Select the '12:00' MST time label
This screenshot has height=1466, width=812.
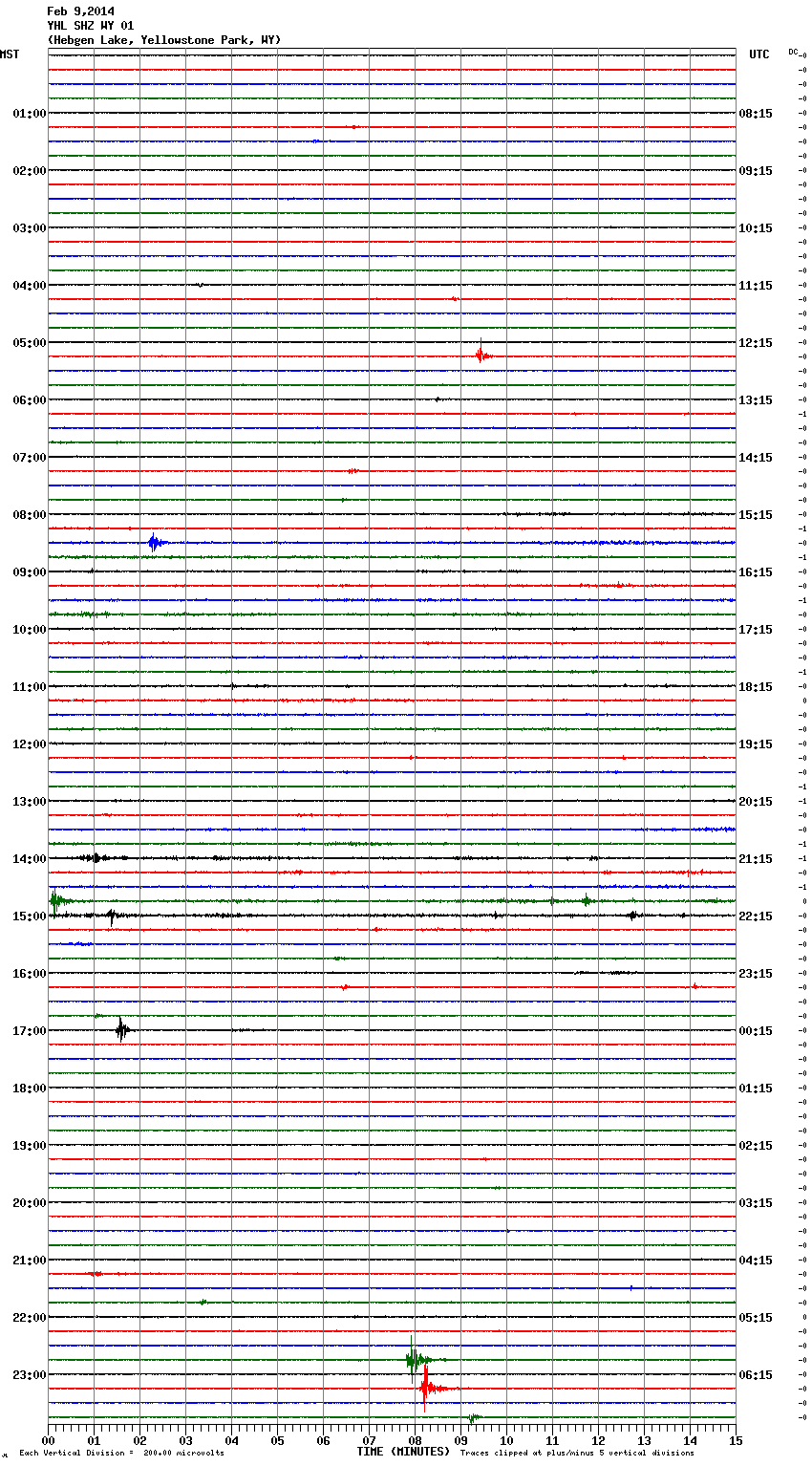tap(30, 744)
